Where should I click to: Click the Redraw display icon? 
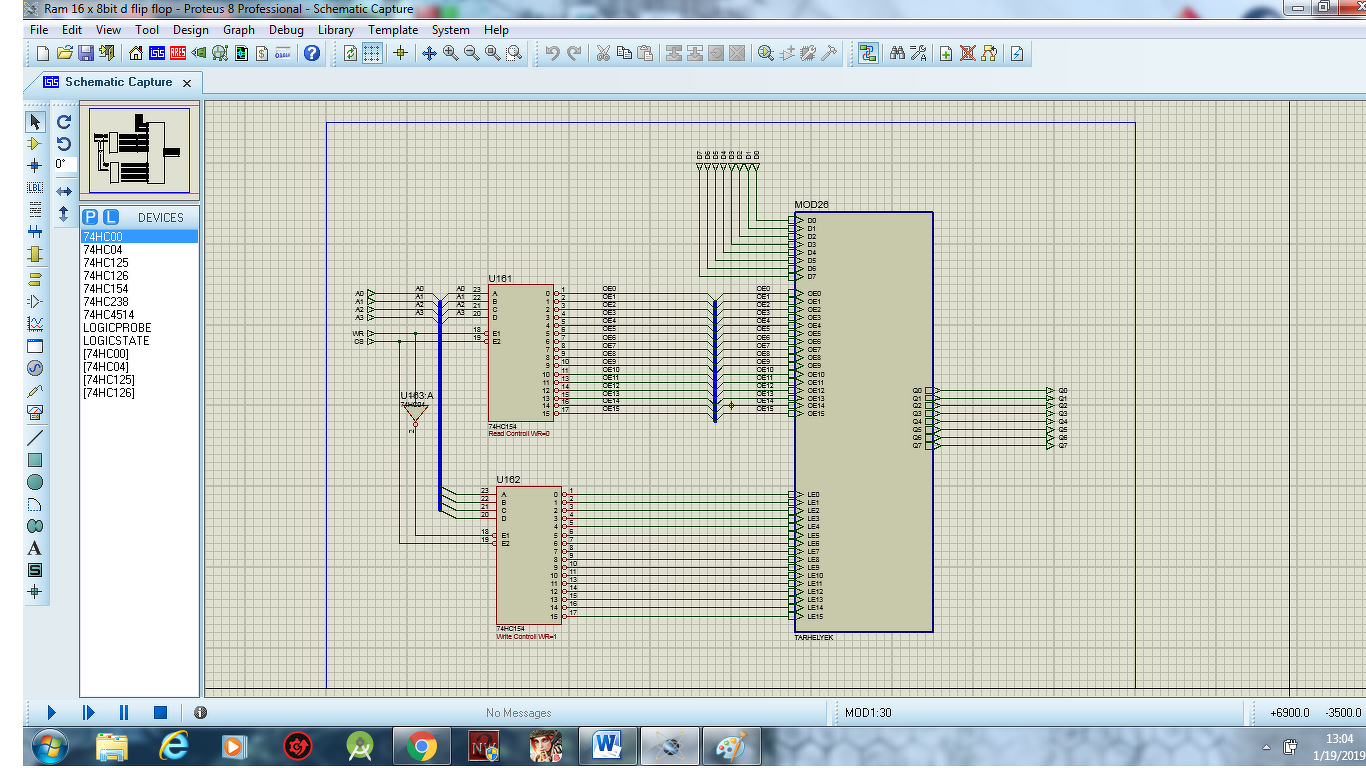(350, 53)
